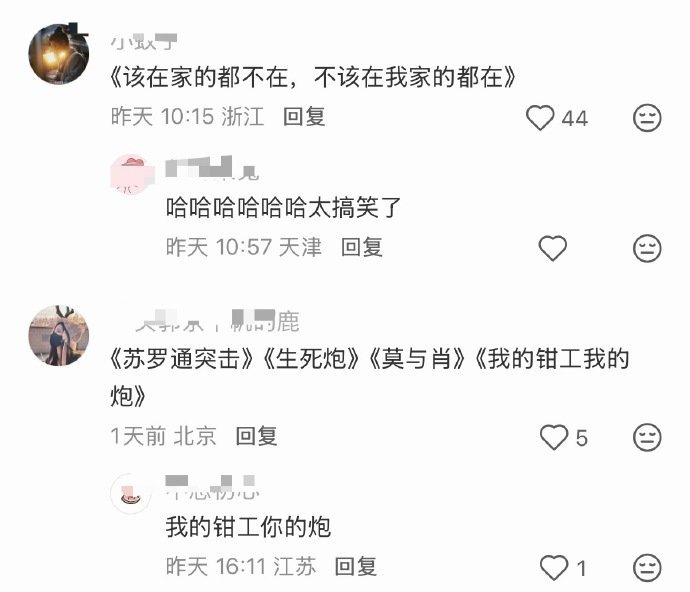Open the masked girl avatar profile
Screen dimensions: 690x592
59,335
